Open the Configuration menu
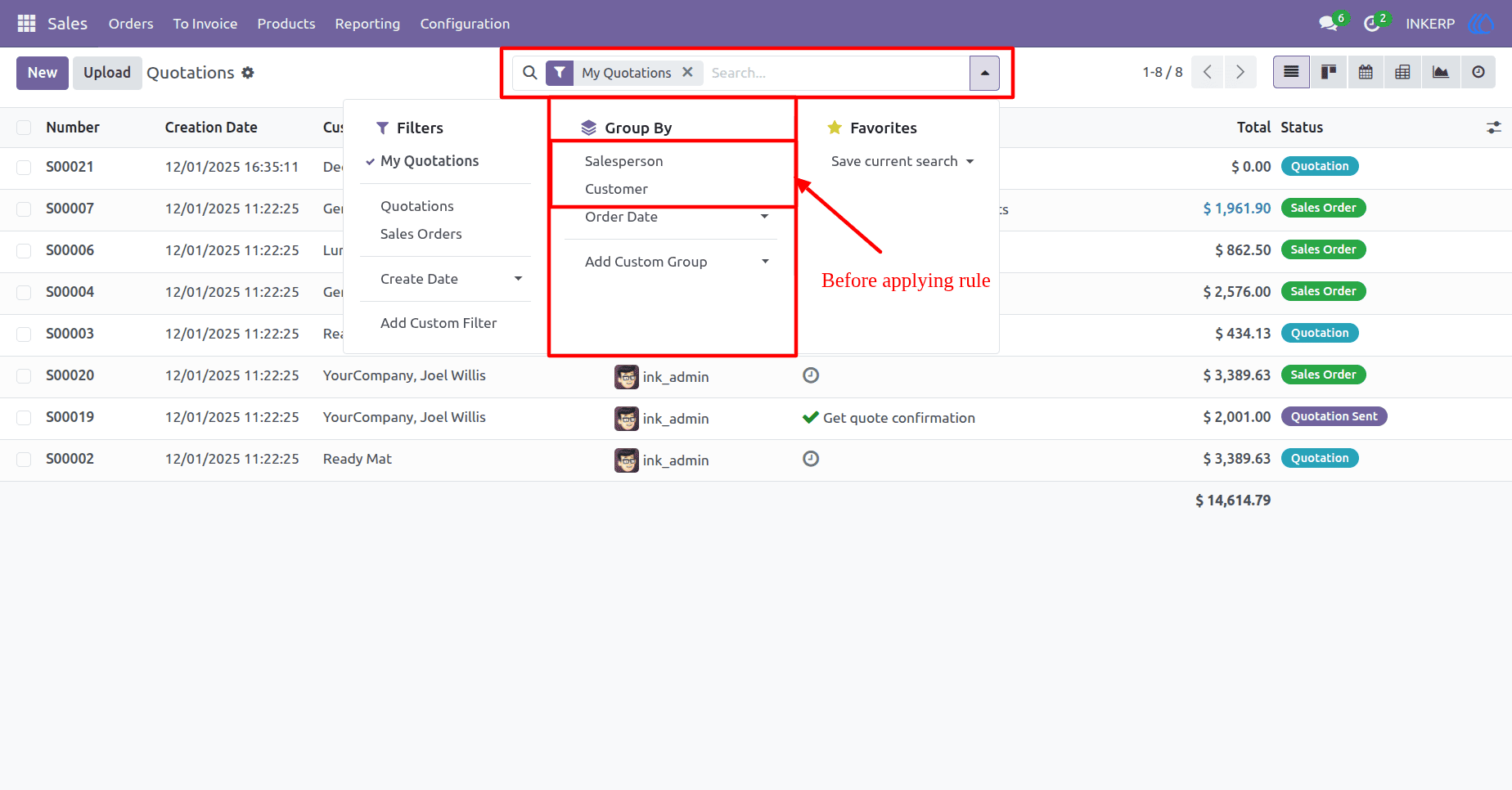 click(465, 24)
